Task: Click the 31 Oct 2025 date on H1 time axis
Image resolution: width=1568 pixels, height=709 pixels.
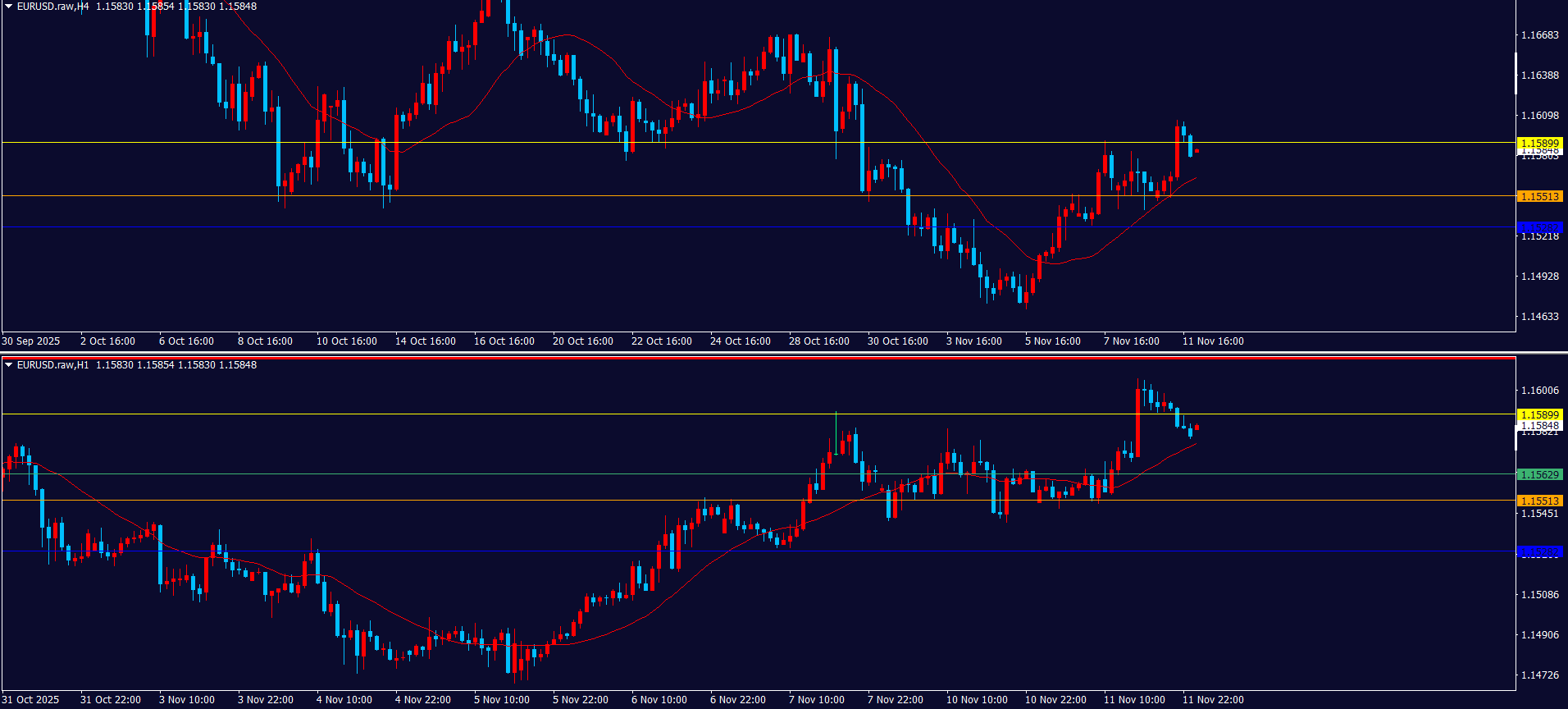Action: coord(31,700)
